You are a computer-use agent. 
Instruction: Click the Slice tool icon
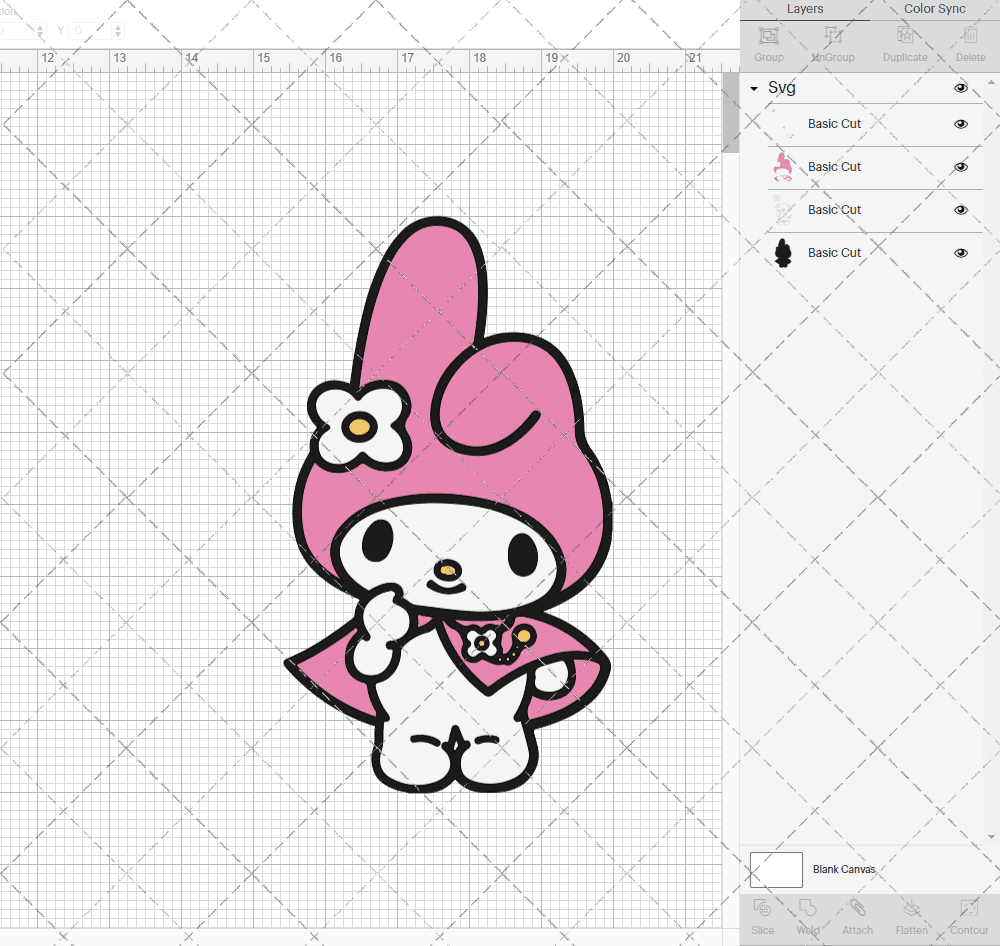pyautogui.click(x=762, y=908)
